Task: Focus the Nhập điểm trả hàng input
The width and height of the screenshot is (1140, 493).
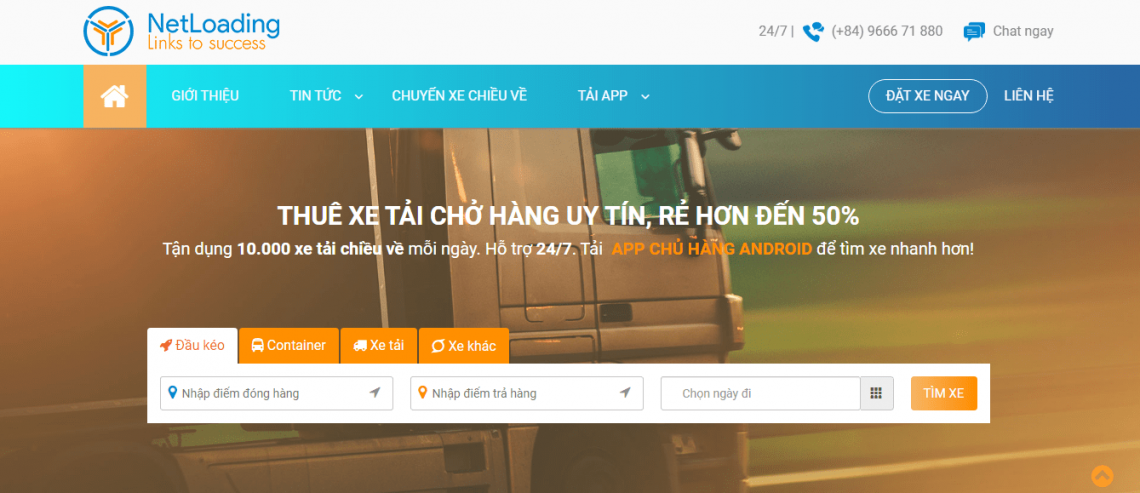Action: (526, 393)
